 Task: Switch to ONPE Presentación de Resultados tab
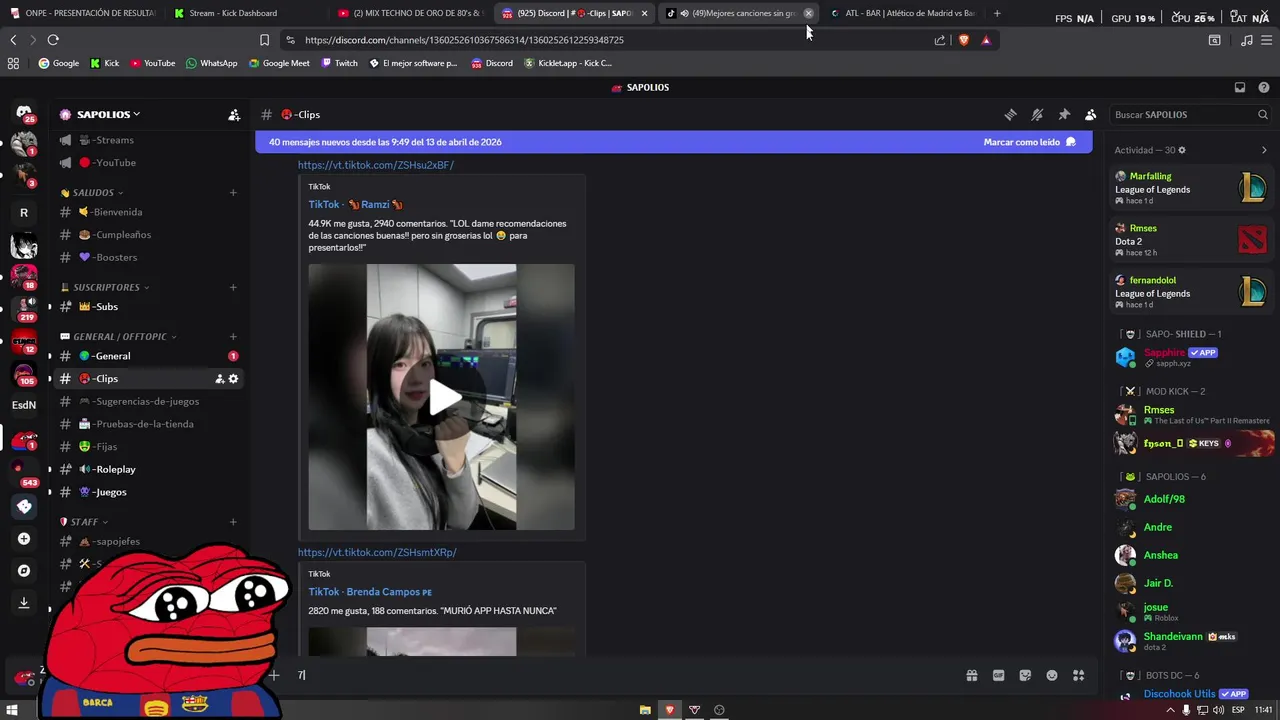tap(82, 13)
